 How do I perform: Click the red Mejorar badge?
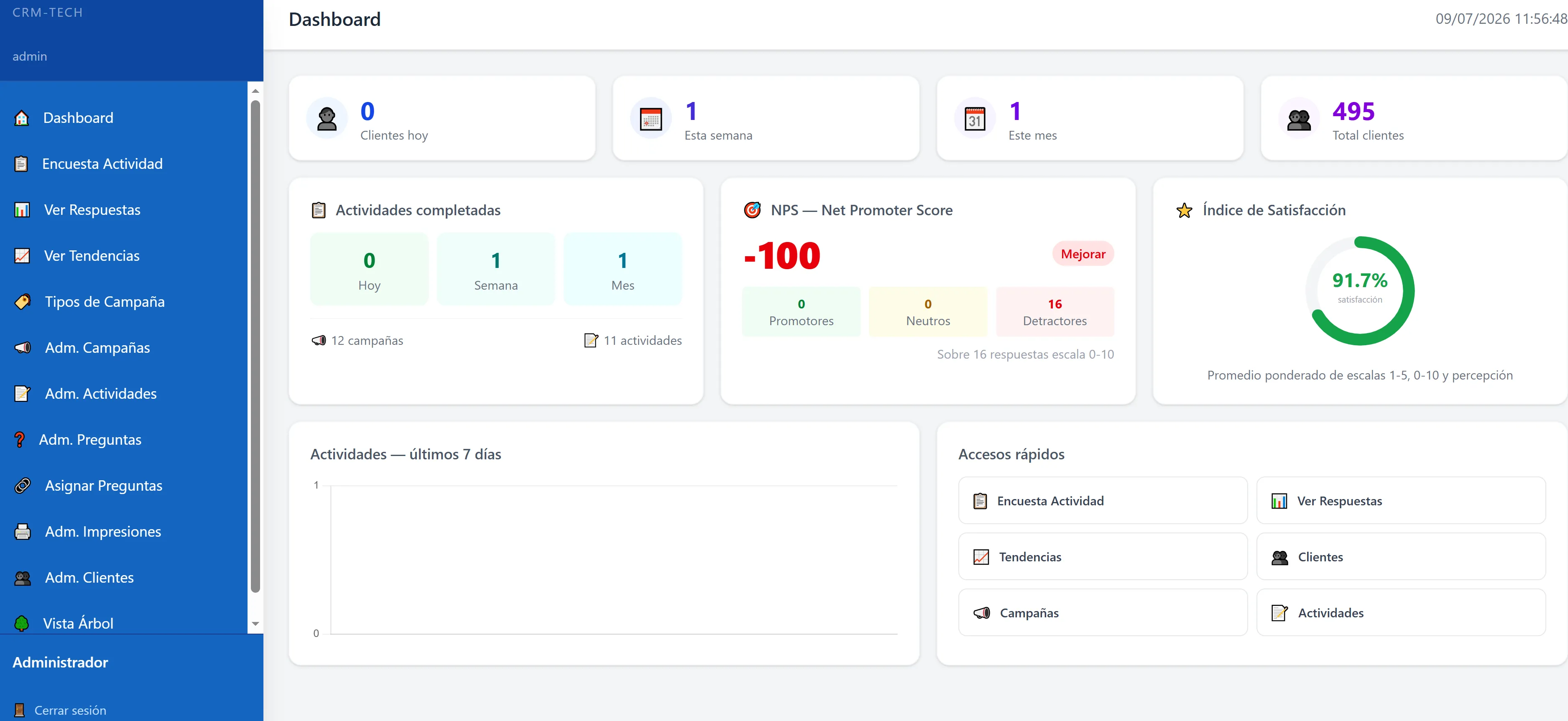(x=1083, y=254)
